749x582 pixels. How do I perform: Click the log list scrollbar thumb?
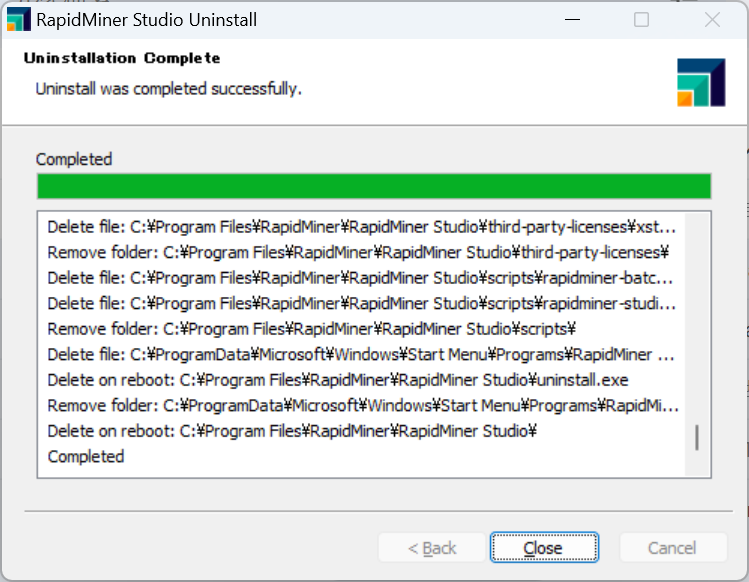[x=697, y=437]
